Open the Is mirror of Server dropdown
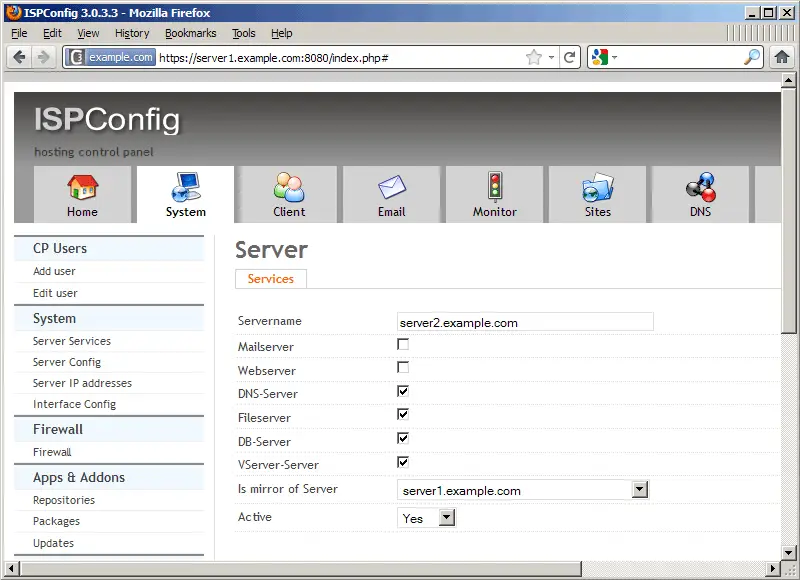800x580 pixels. click(523, 490)
